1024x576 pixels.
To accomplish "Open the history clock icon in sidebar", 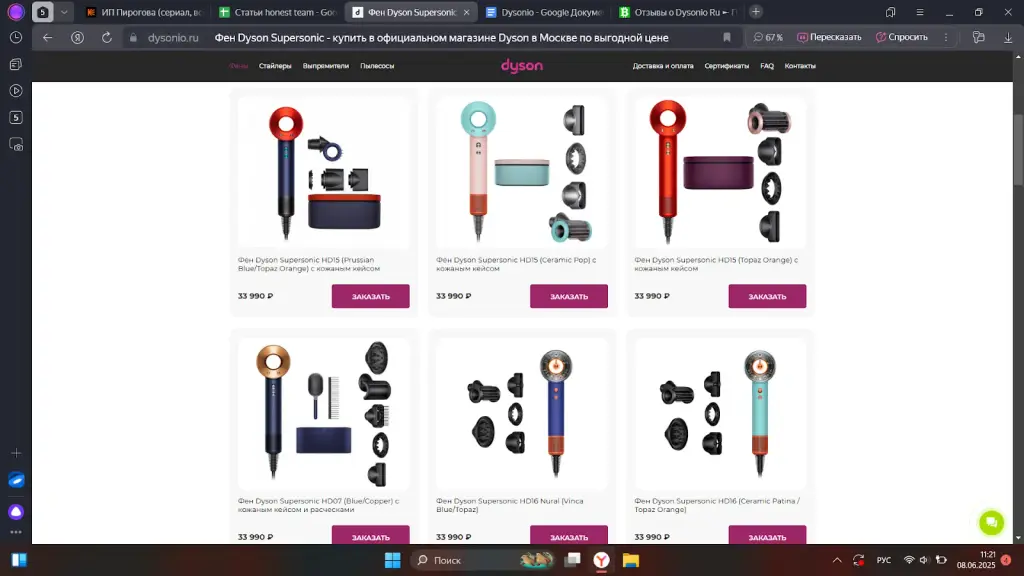I will point(16,38).
